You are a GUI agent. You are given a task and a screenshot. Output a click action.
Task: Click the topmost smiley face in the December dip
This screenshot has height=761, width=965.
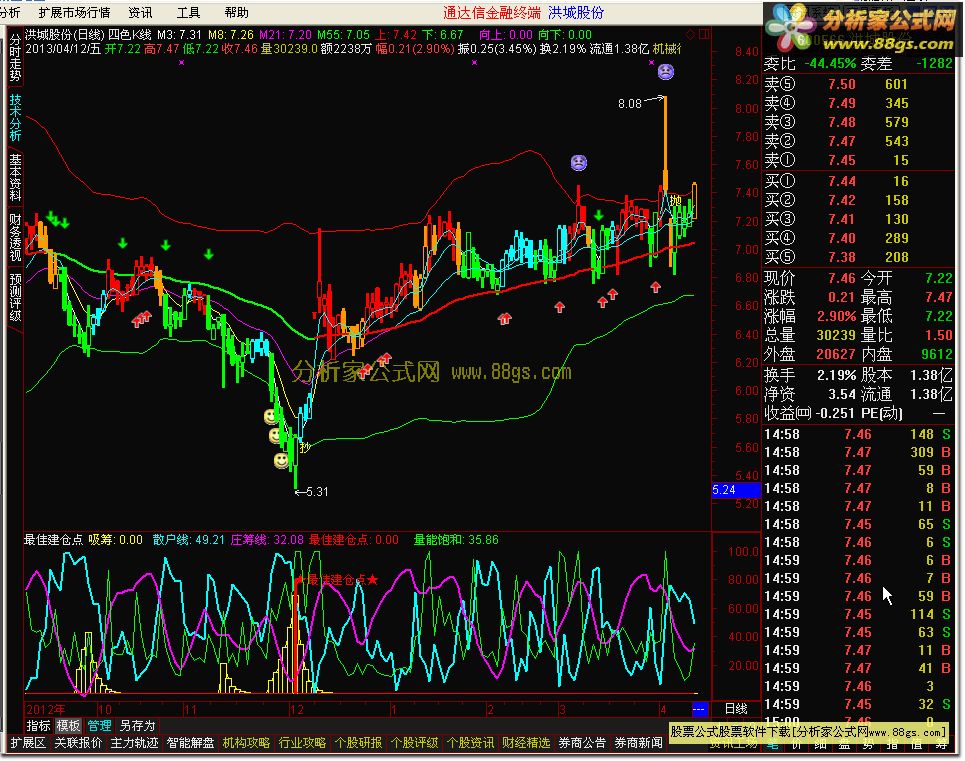pyautogui.click(x=270, y=416)
